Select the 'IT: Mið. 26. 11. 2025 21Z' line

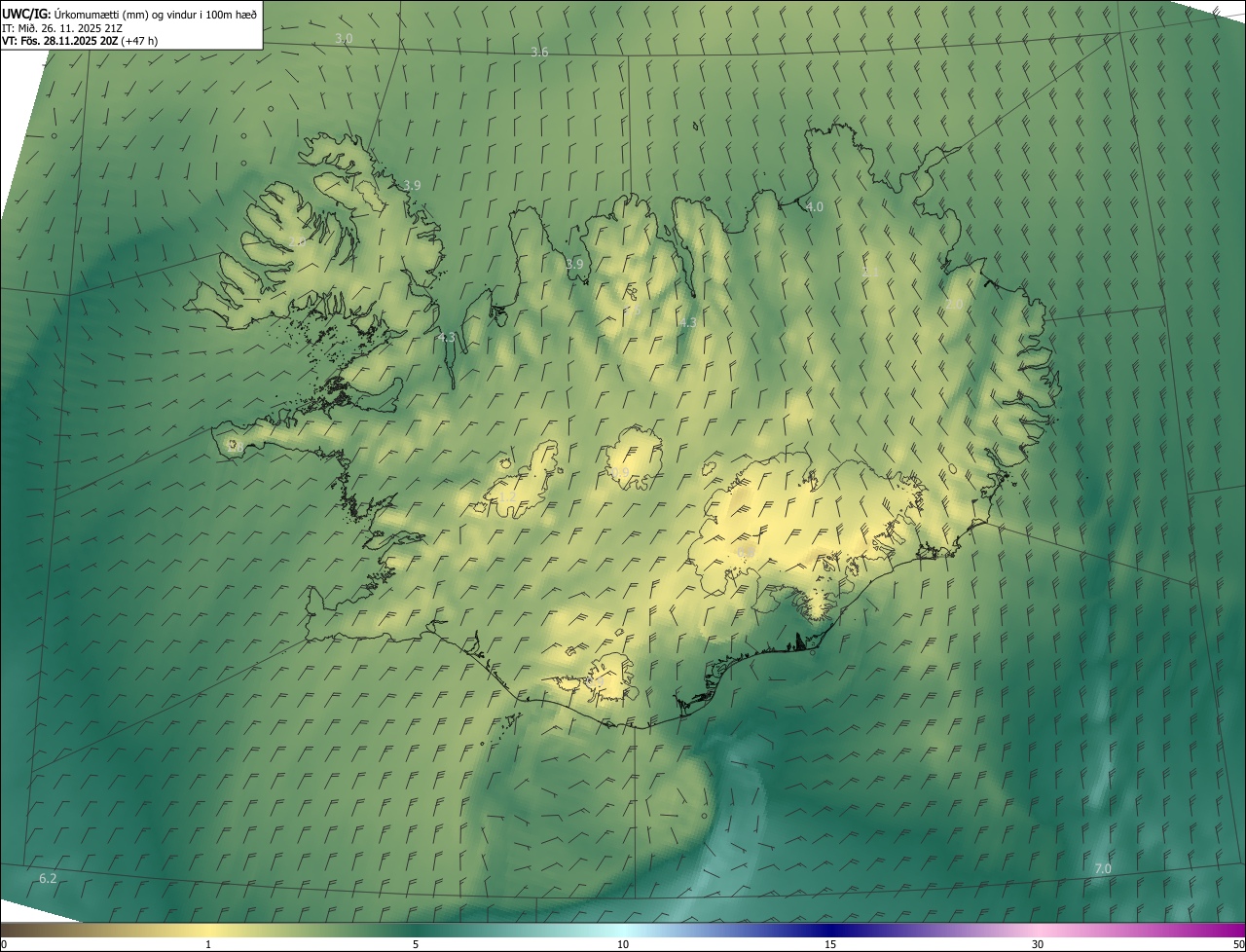[x=62, y=28]
